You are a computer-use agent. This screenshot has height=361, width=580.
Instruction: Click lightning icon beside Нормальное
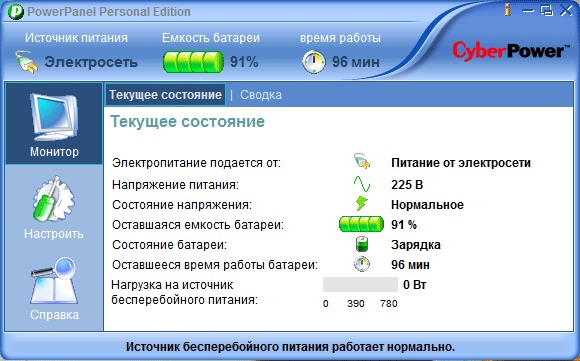tap(362, 204)
